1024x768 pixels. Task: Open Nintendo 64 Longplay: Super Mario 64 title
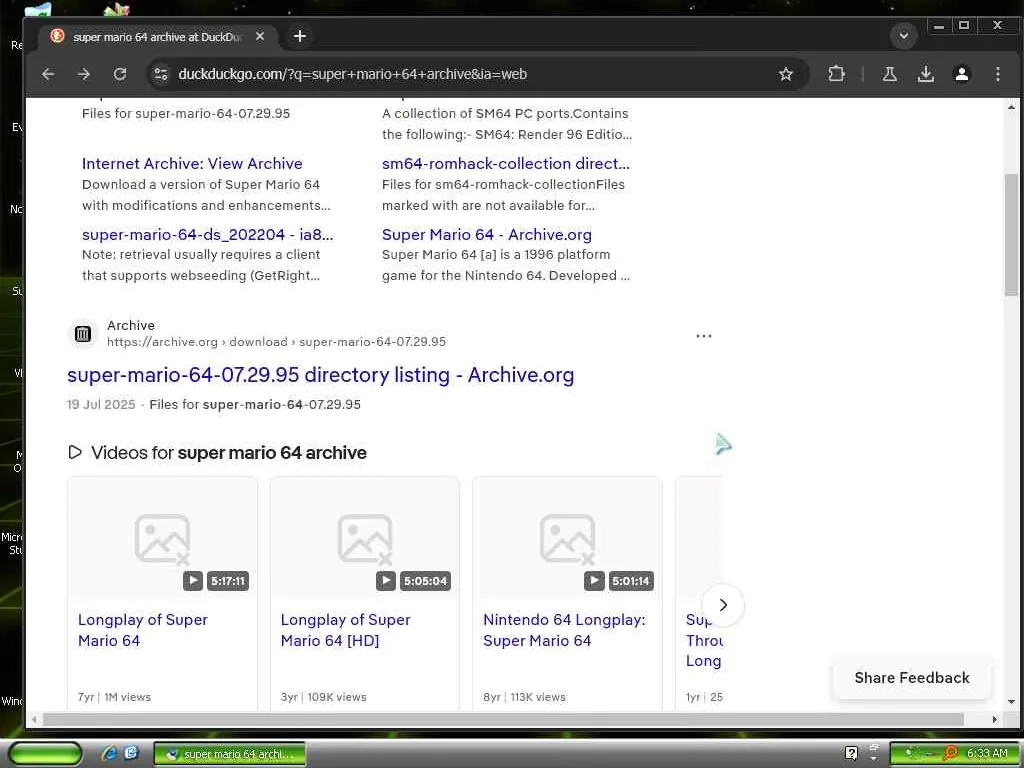[x=564, y=630]
